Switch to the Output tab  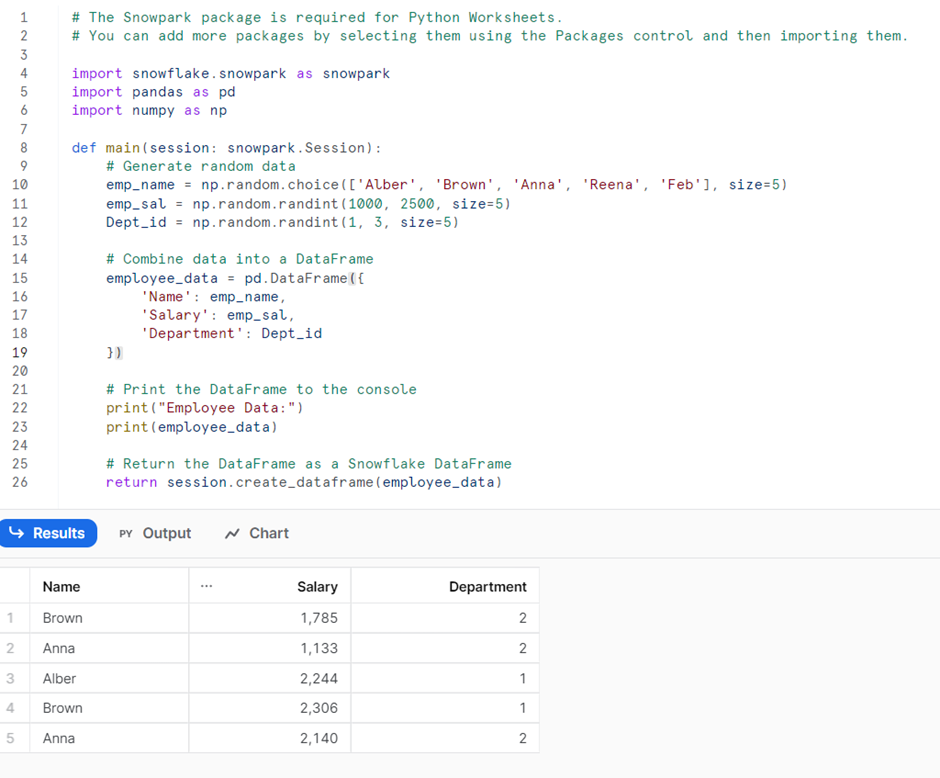point(155,533)
